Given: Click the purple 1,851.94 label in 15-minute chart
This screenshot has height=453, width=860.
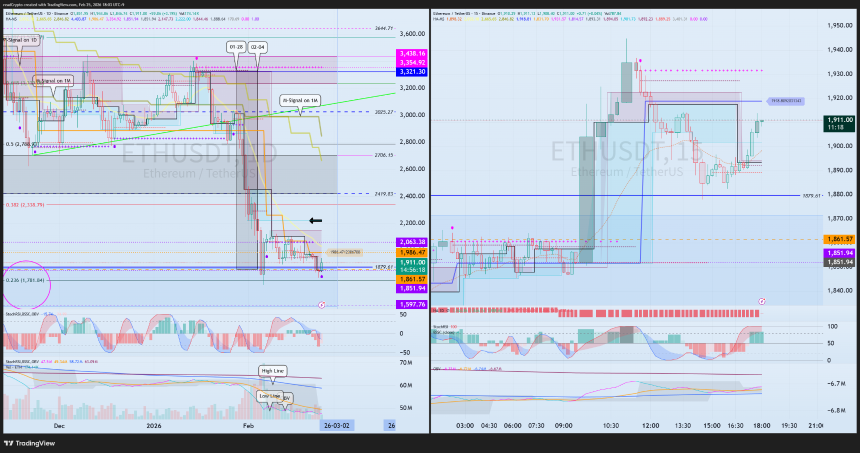Looking at the screenshot, I should (x=839, y=253).
